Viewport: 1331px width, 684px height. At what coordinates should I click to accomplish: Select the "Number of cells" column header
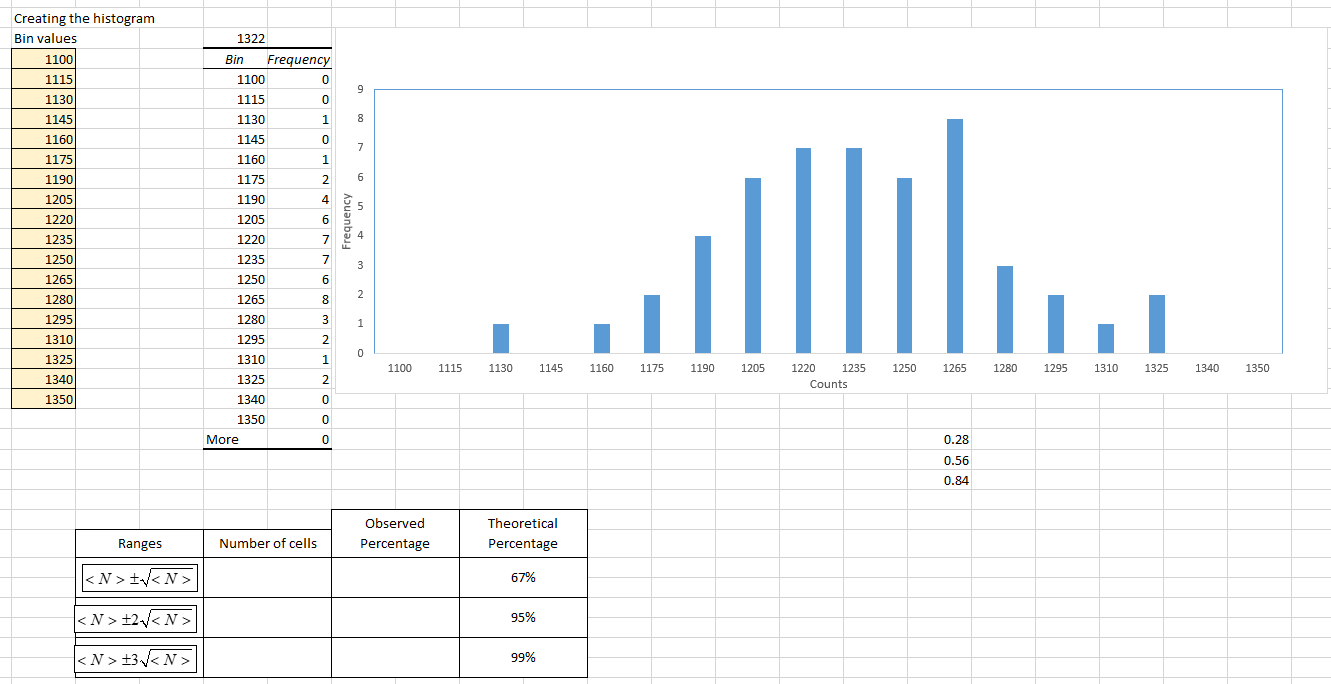point(266,543)
